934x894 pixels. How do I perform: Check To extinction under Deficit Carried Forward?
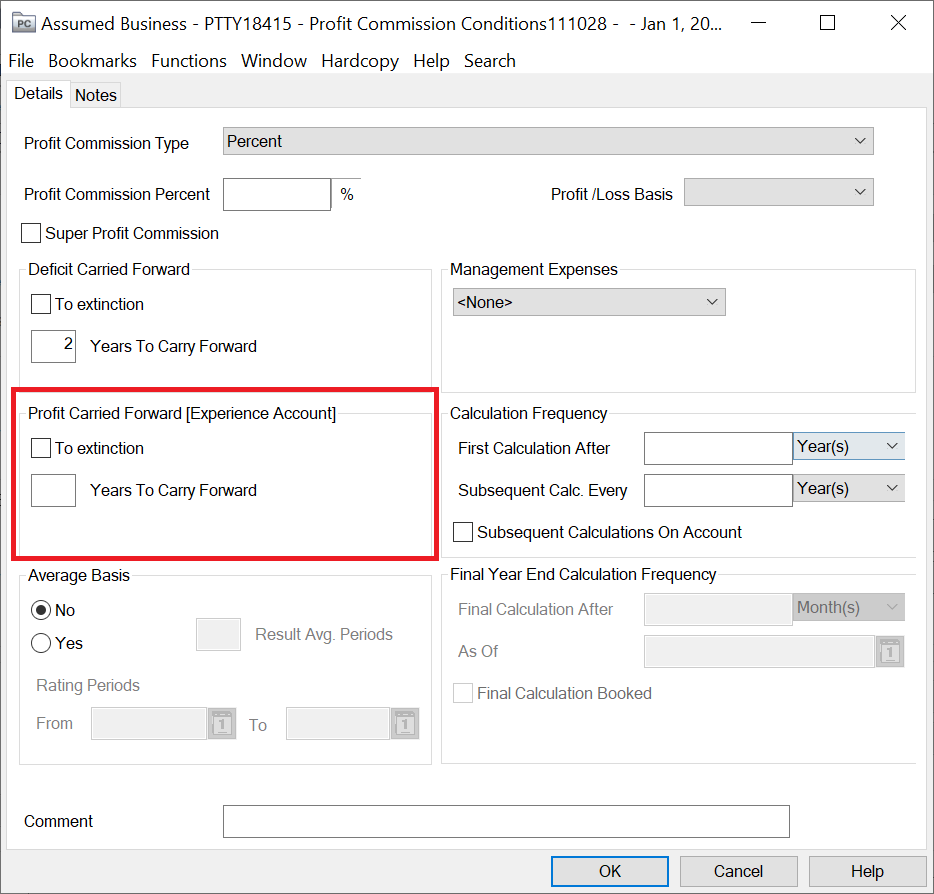tap(41, 304)
